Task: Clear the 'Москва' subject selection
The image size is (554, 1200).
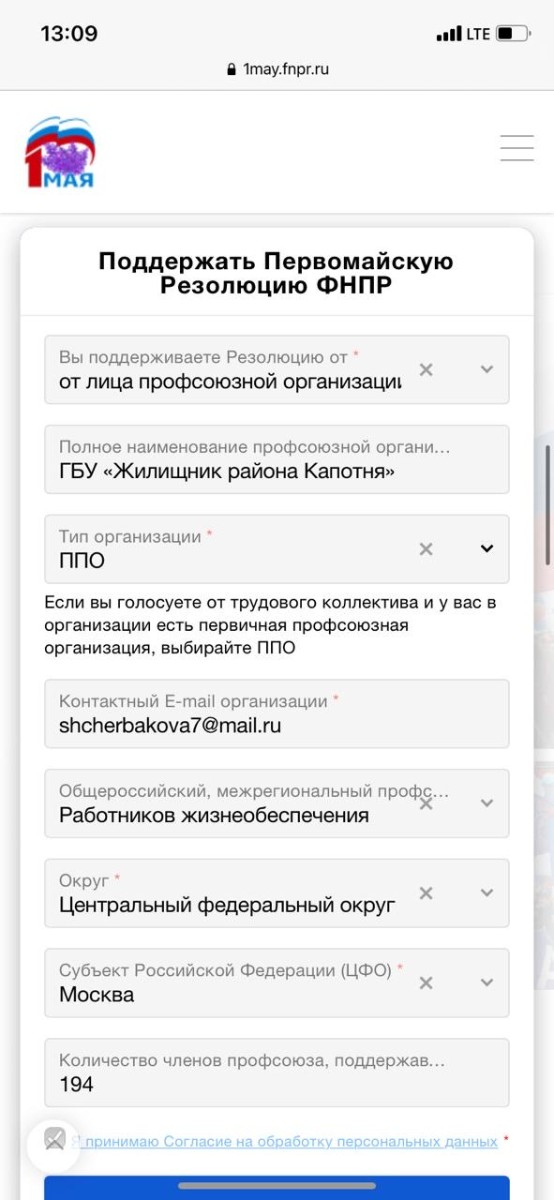Action: pos(426,983)
